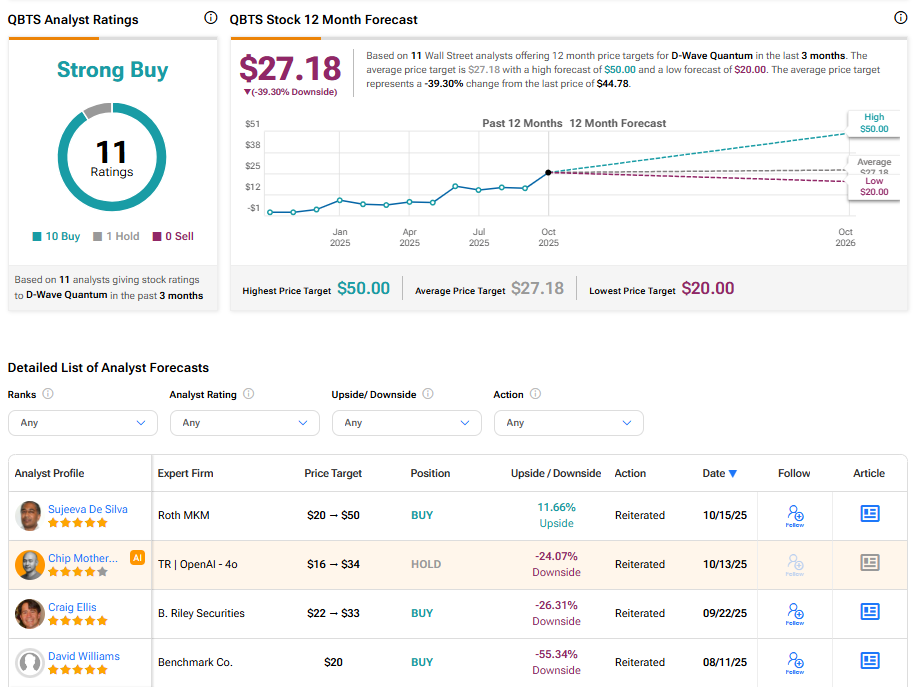Follow analyst Craig Ellis
The image size is (913, 687).
coord(795,613)
